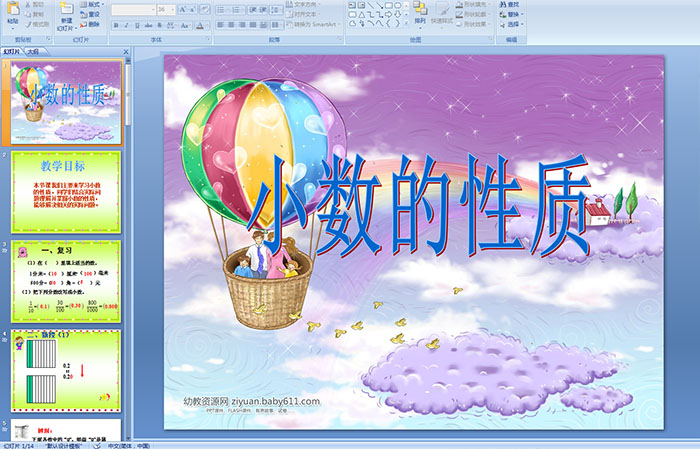Toggle Align Text Left
Screen dimensions: 700x449
point(220,25)
